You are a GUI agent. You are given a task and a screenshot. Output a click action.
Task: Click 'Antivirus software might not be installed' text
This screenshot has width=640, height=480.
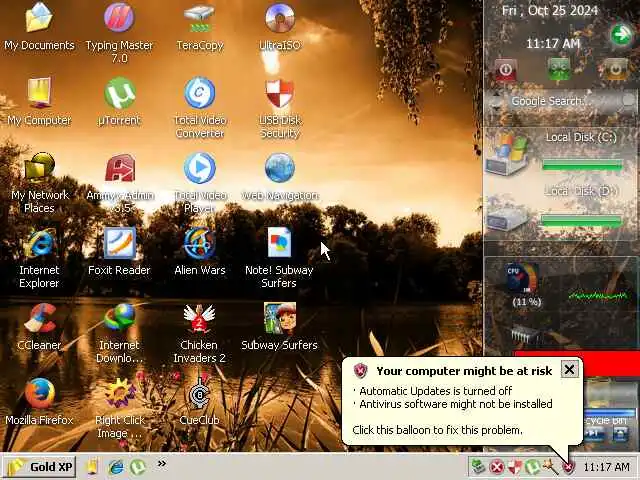[x=456, y=404]
